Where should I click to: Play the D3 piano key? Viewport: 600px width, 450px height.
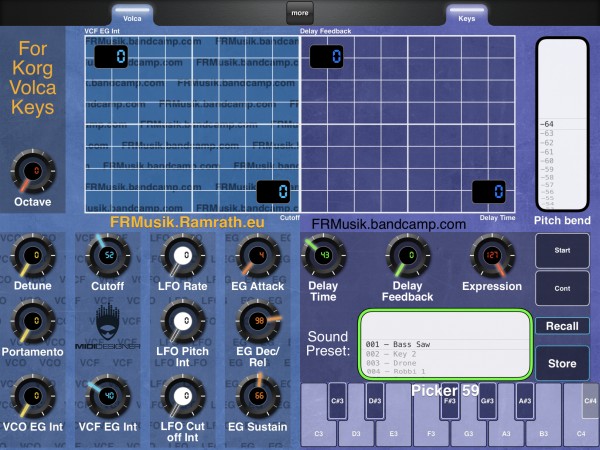tap(356, 433)
